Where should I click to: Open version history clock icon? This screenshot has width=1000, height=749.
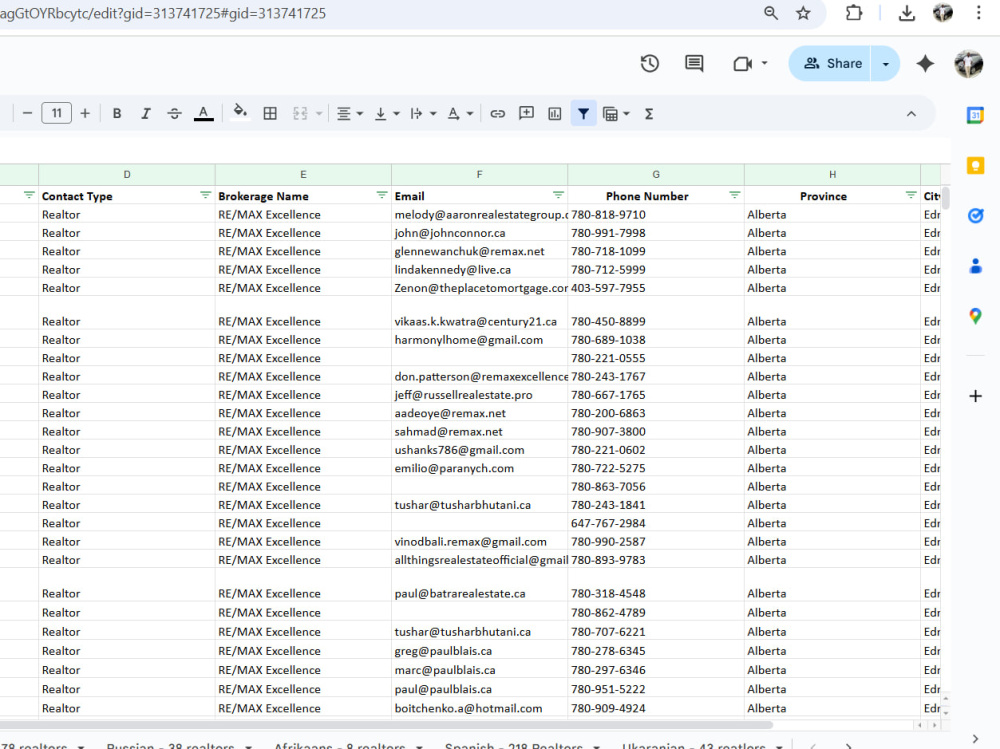[x=649, y=63]
